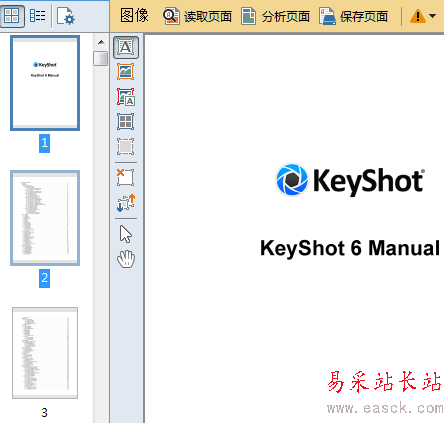Select page 3 thumbnail
This screenshot has height=423, width=444.
pos(45,353)
